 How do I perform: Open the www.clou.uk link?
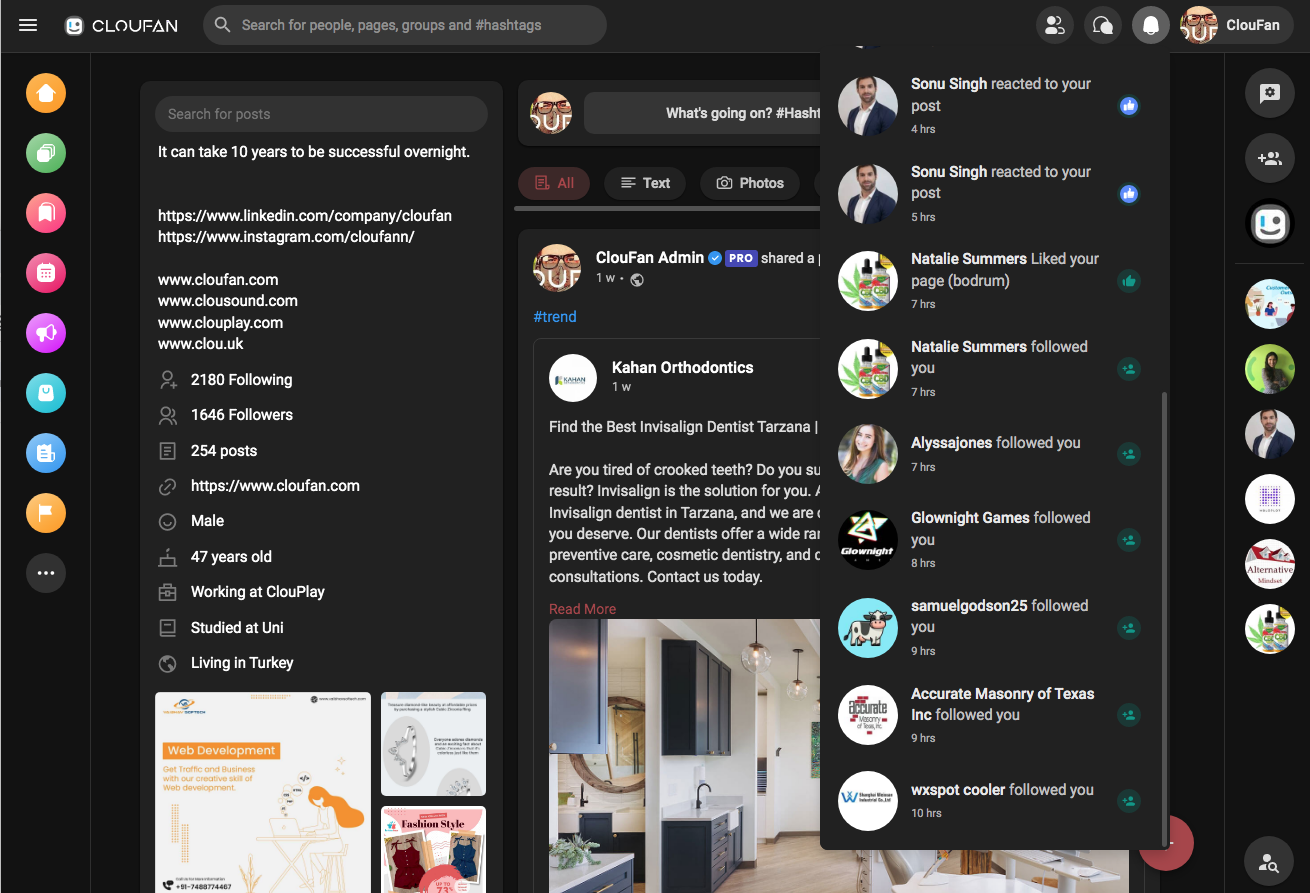point(201,344)
